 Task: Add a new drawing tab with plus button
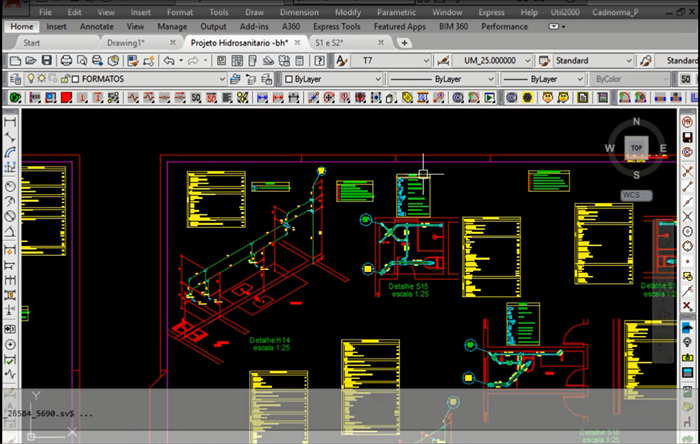[404, 43]
